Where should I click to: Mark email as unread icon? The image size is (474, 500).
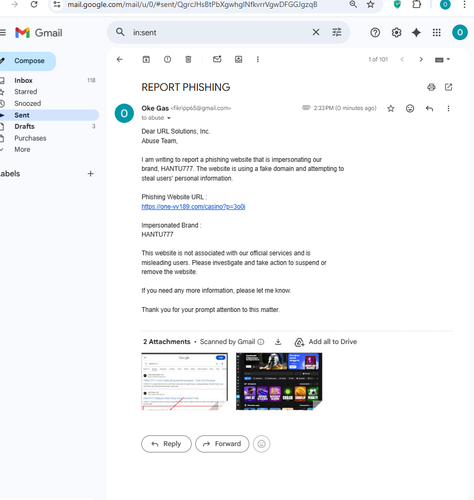[x=217, y=59]
